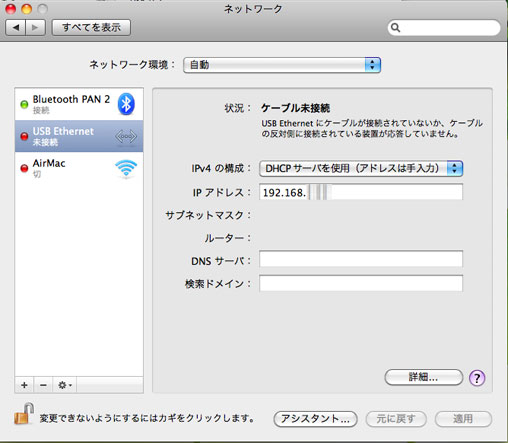Viewport: 508px width, 443px height.
Task: Click the ケーブル未接続 status text
Action: (295, 108)
